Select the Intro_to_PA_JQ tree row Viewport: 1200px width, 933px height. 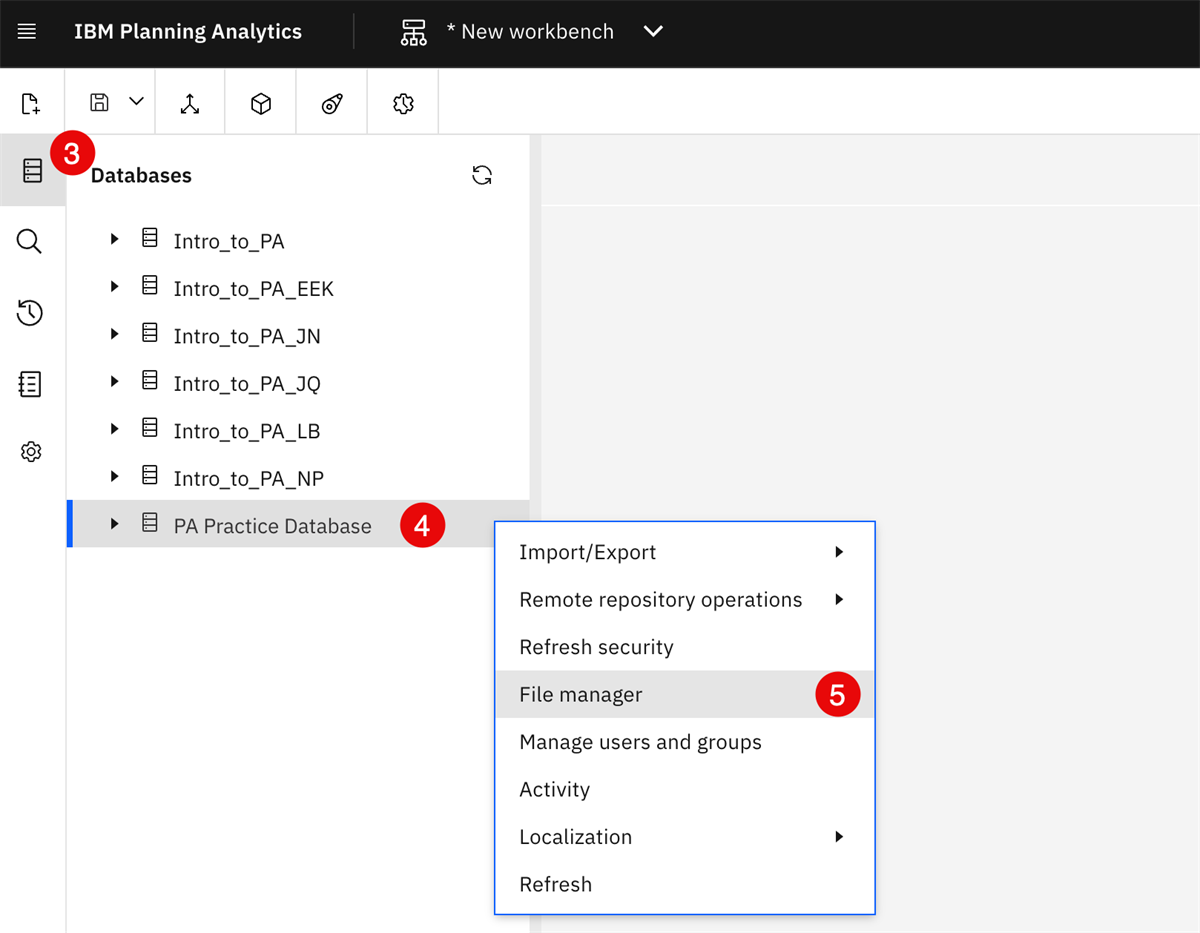point(298,383)
